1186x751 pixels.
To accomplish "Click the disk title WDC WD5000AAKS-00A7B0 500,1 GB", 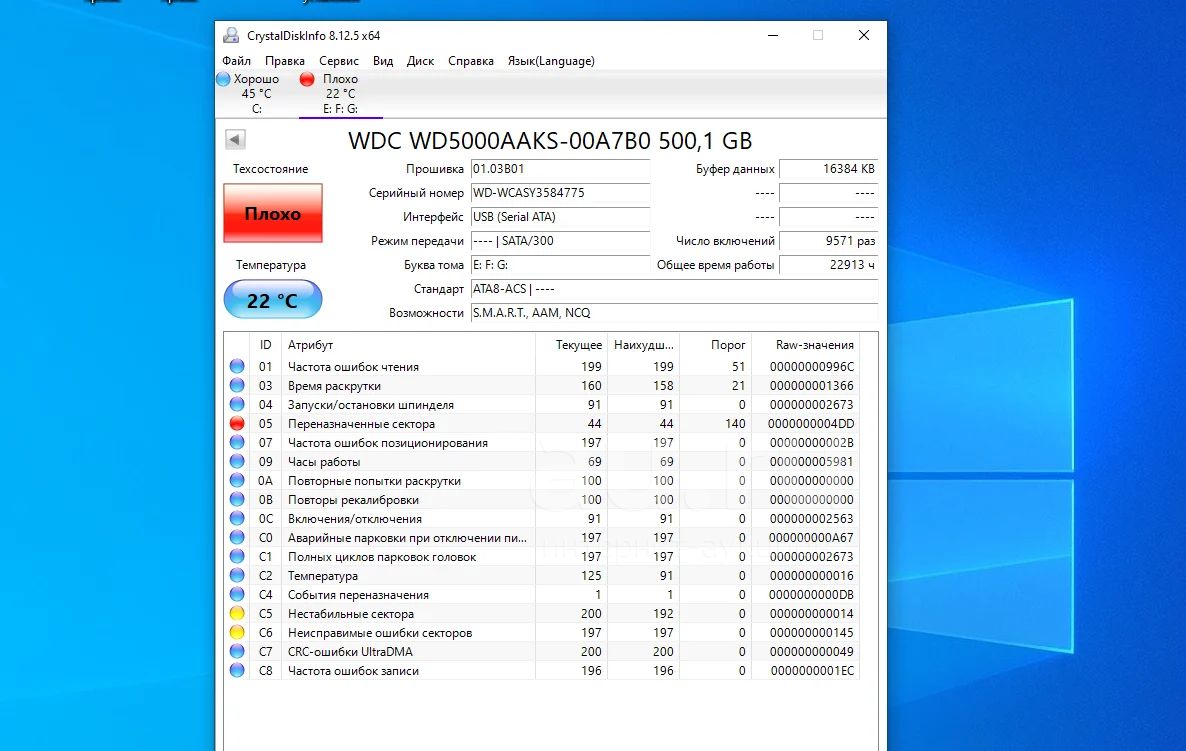I will [550, 141].
